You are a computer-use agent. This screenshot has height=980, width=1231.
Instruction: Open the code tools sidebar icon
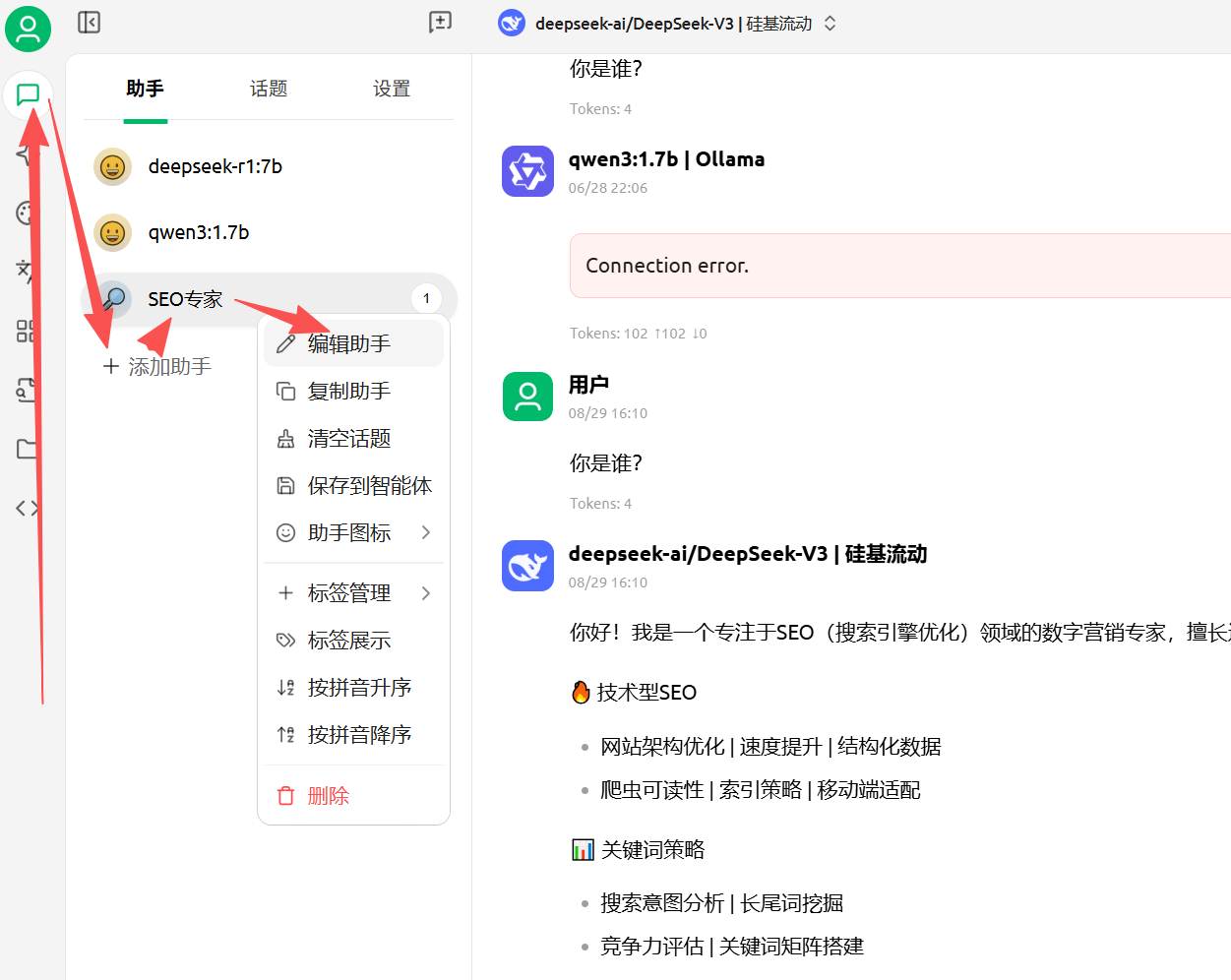(x=28, y=508)
